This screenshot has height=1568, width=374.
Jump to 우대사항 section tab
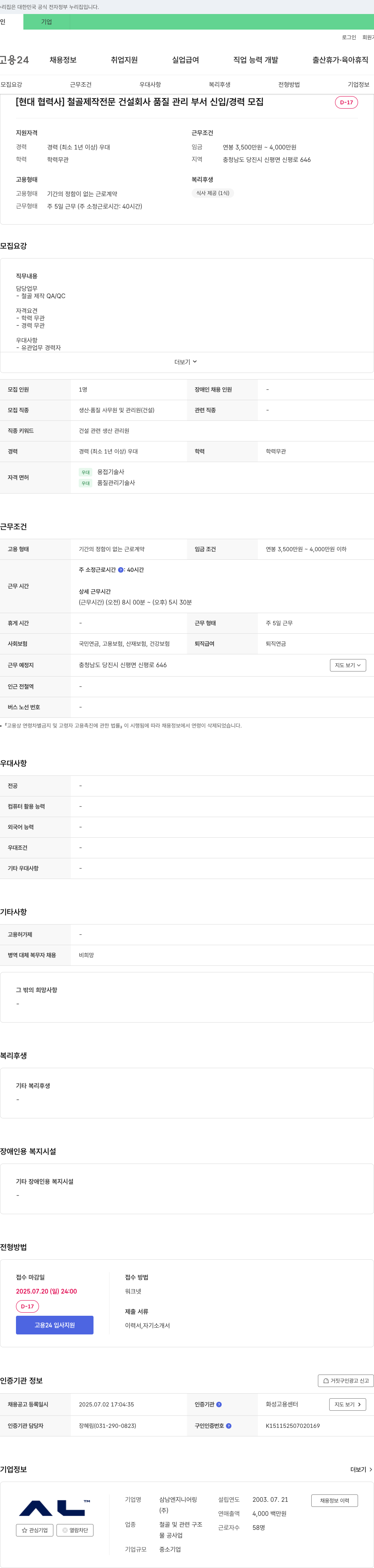(x=150, y=84)
